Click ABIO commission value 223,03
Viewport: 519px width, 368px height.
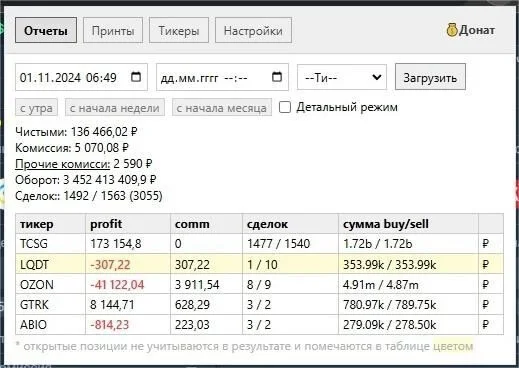(192, 325)
